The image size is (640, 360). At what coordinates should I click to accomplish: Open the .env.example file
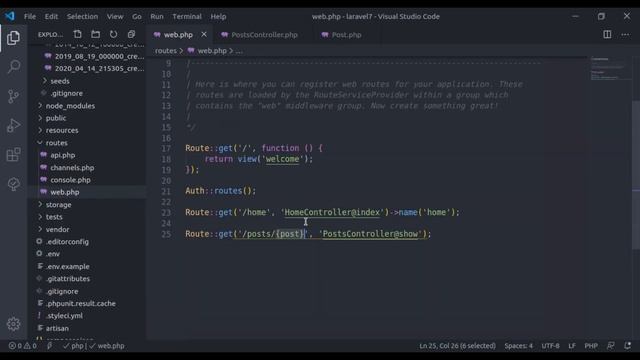pyautogui.click(x=68, y=267)
